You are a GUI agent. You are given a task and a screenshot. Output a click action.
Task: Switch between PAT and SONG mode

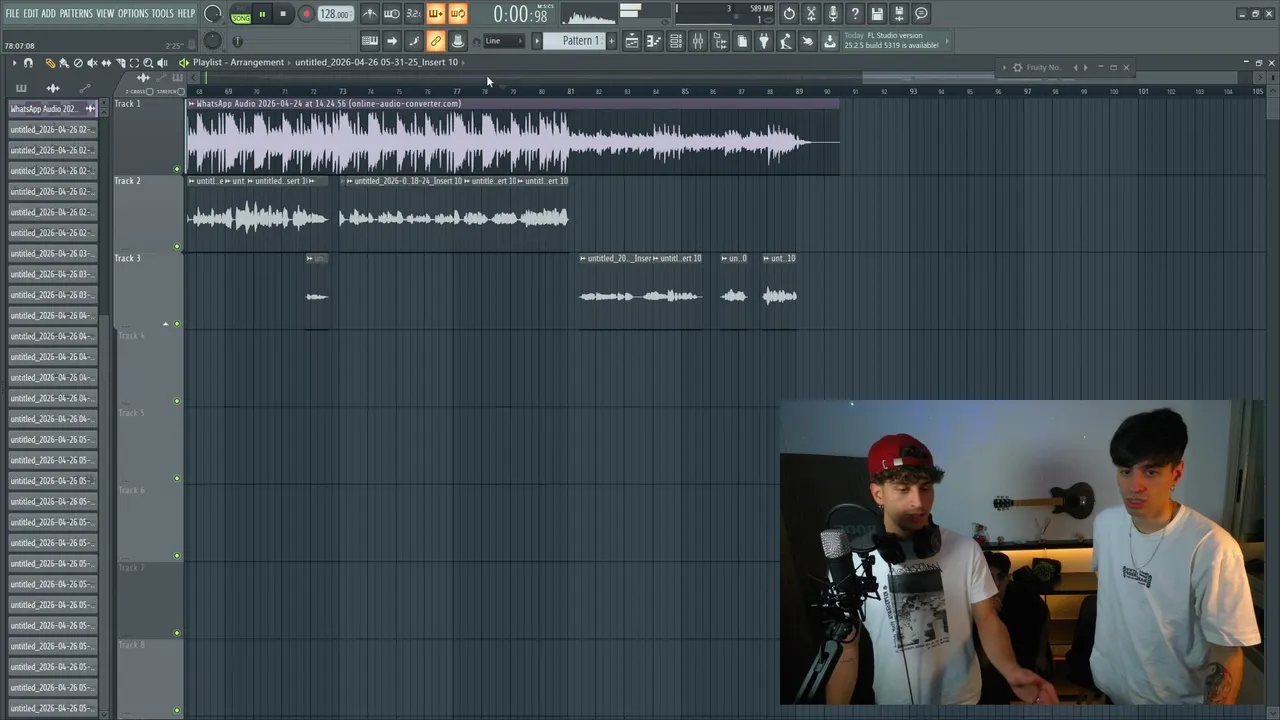click(x=241, y=15)
